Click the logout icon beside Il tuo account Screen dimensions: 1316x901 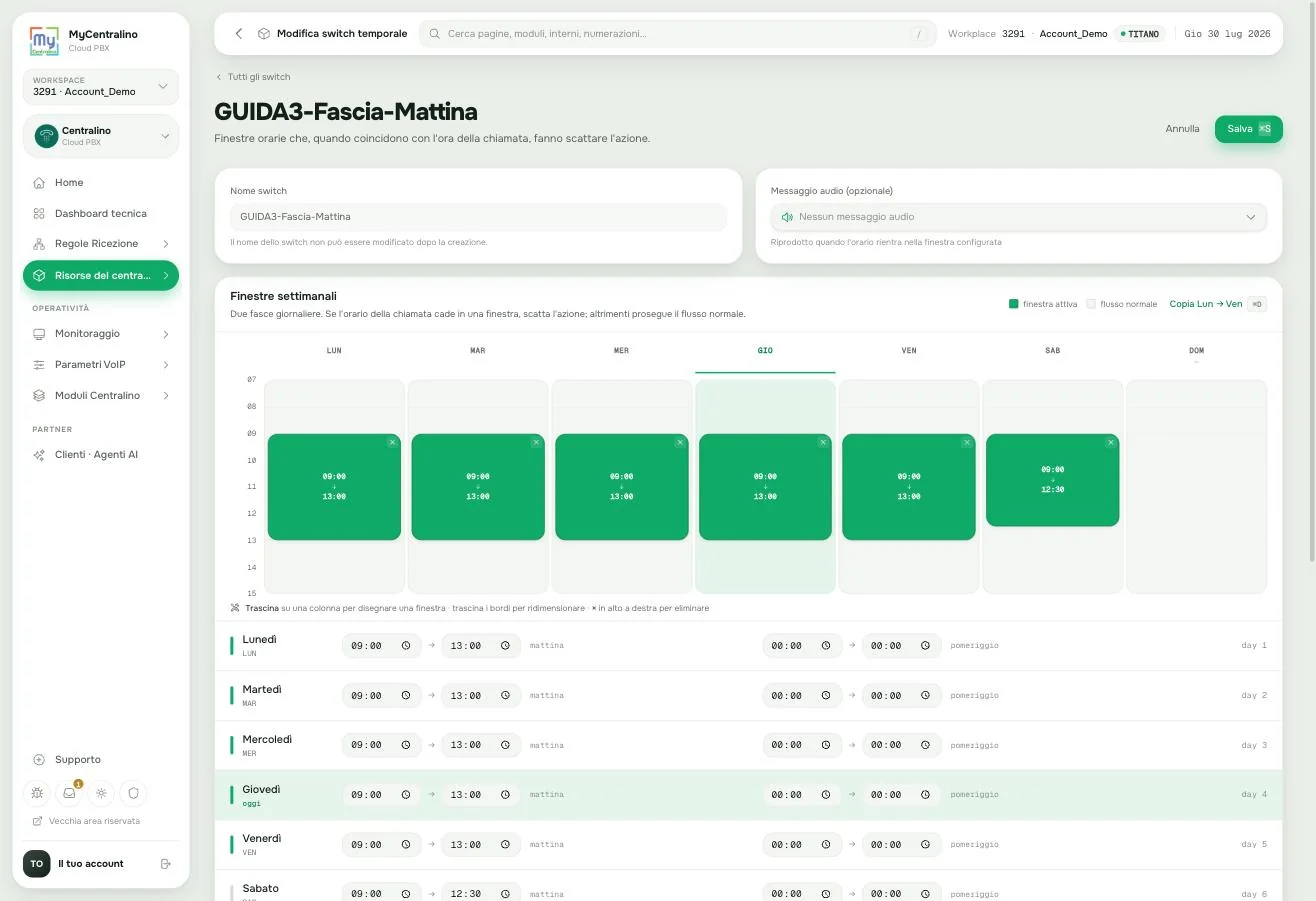pyautogui.click(x=166, y=864)
